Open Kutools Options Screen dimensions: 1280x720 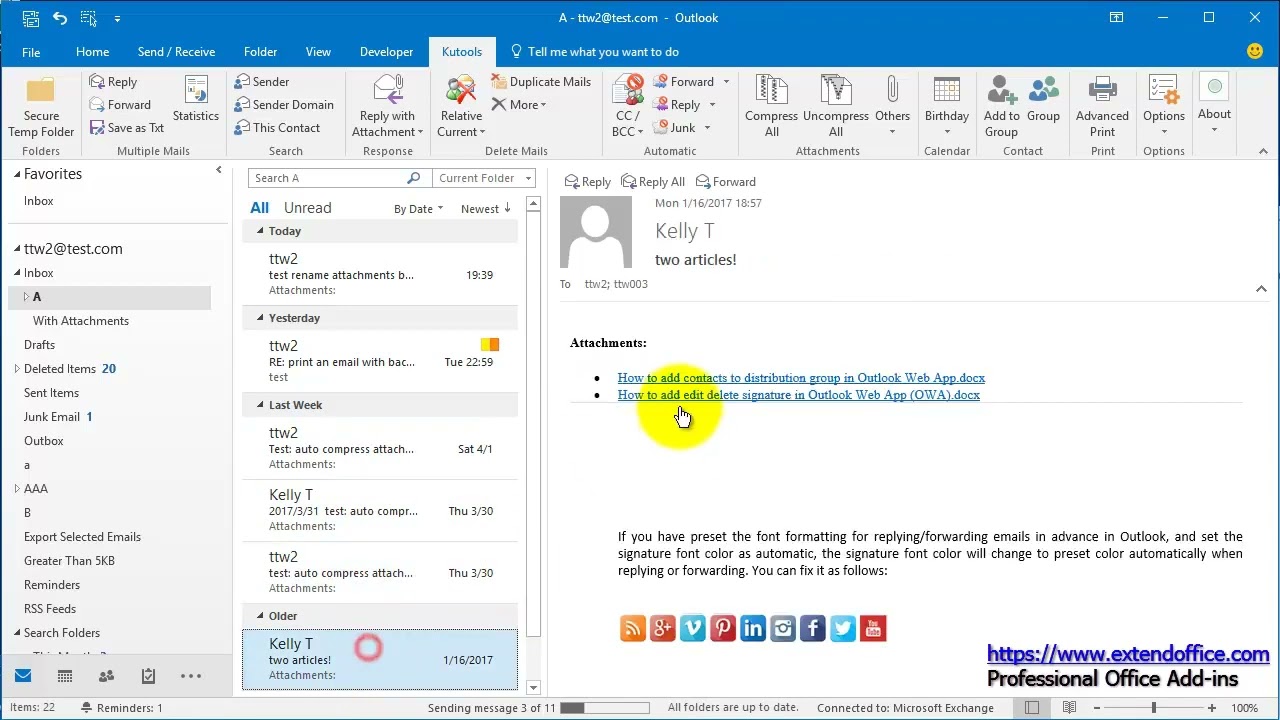pos(1164,106)
